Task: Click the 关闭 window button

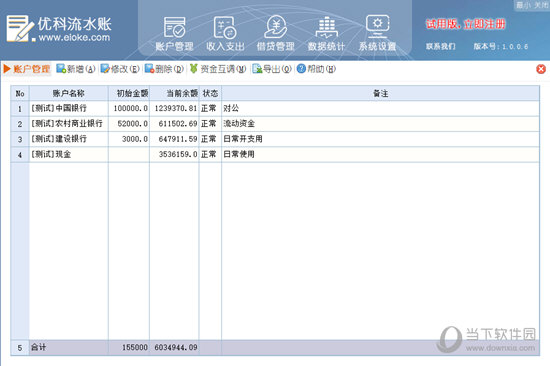Action: pos(541,5)
